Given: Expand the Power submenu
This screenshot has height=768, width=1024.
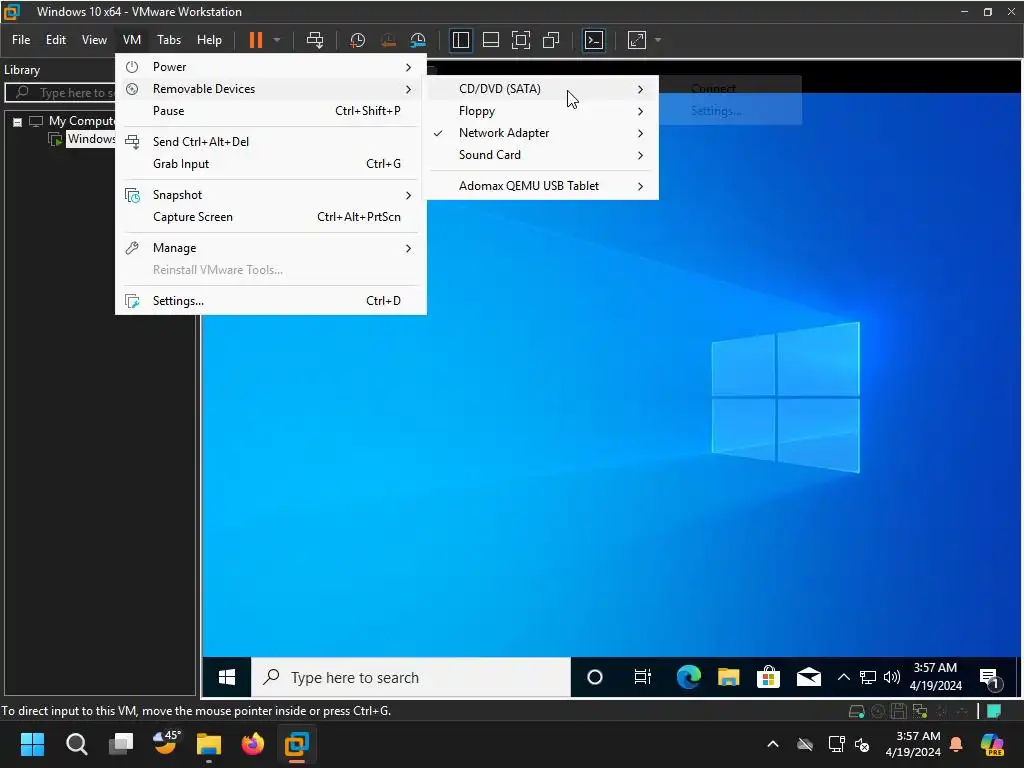Looking at the screenshot, I should [x=270, y=67].
